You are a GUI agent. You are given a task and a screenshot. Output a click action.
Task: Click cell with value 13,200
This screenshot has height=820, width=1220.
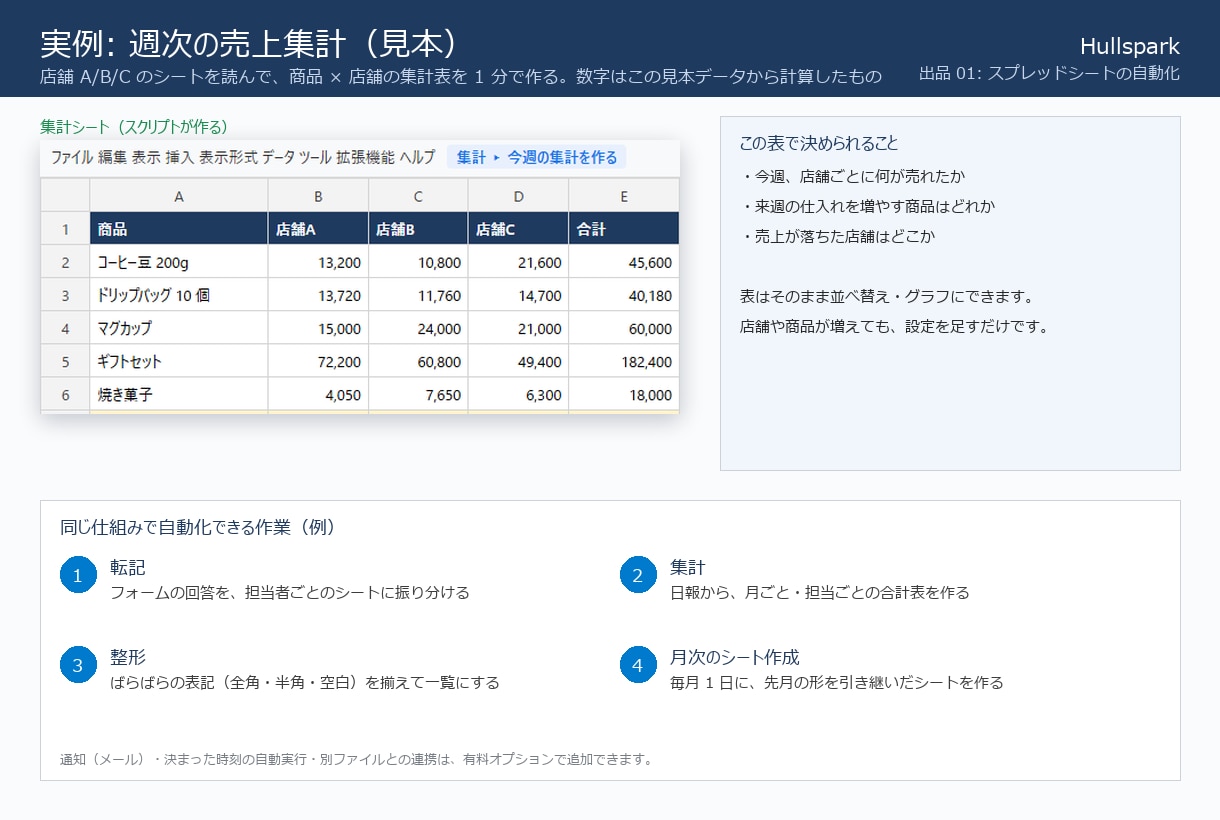[318, 262]
